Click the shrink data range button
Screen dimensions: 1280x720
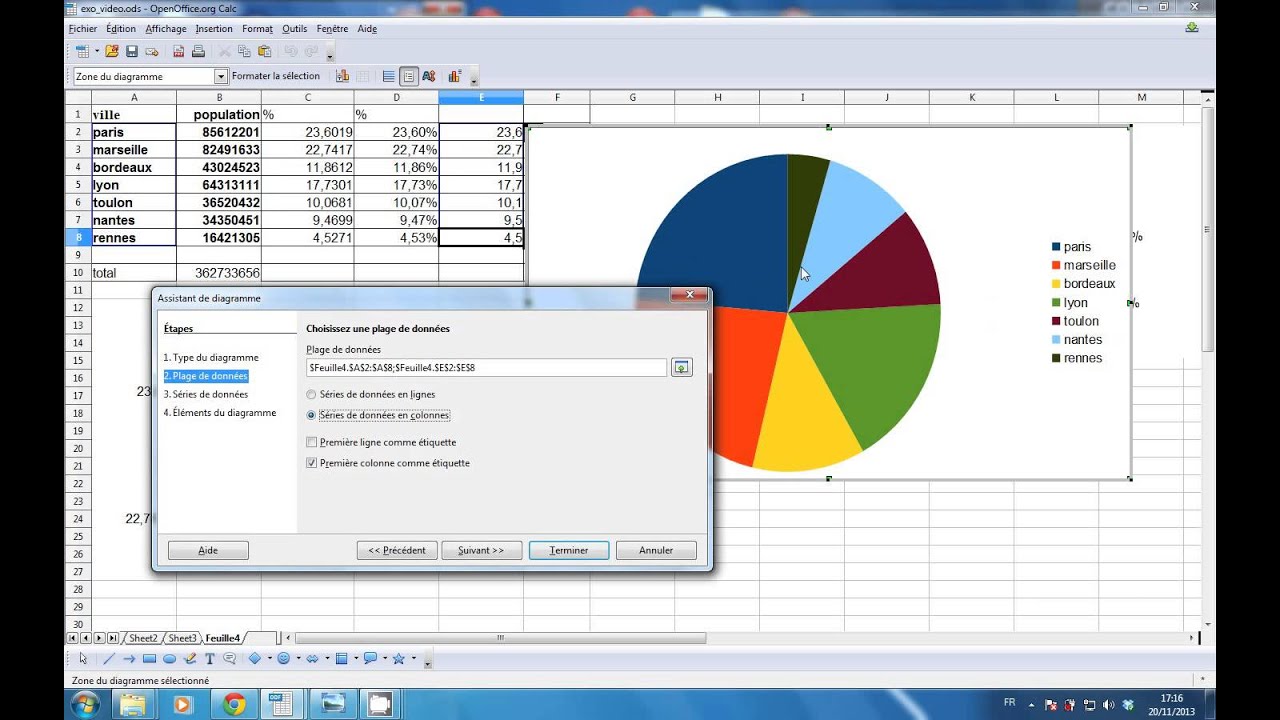(x=681, y=368)
